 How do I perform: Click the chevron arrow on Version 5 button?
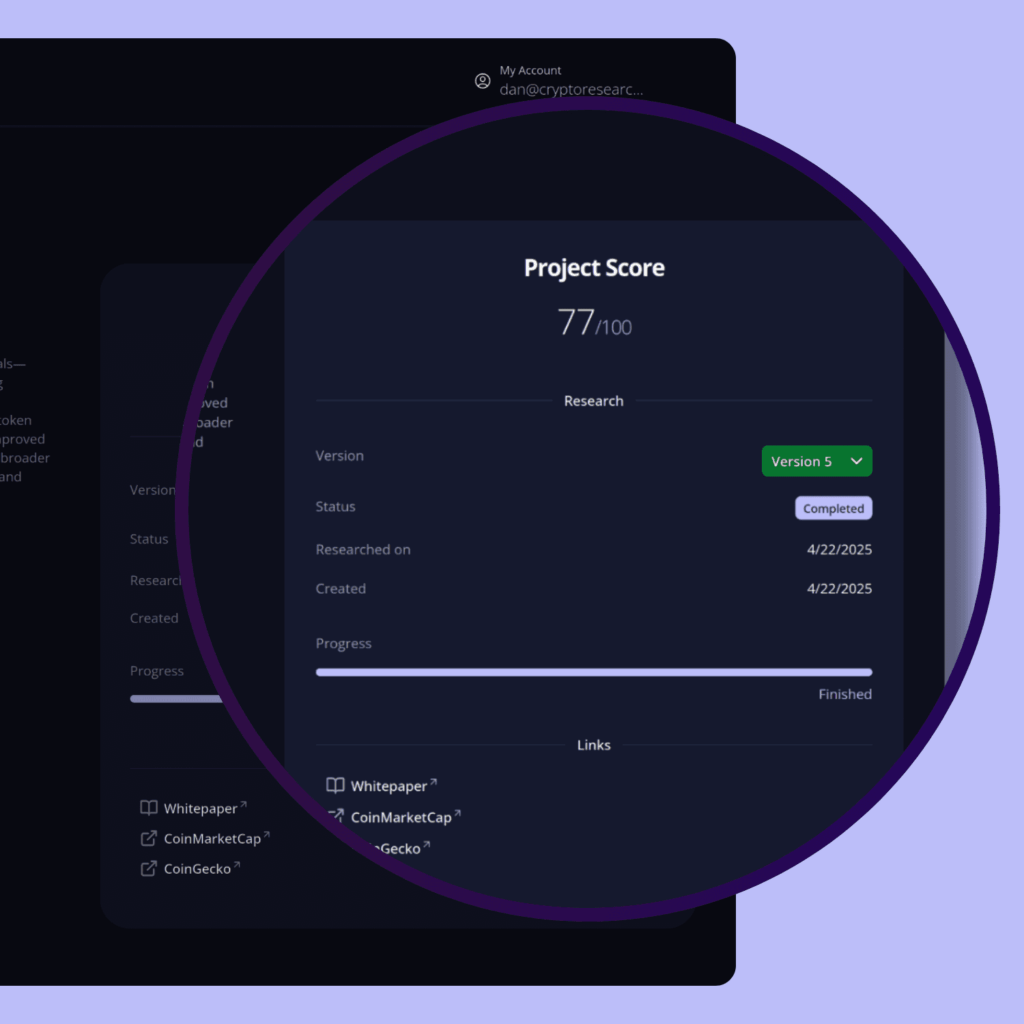(x=856, y=461)
